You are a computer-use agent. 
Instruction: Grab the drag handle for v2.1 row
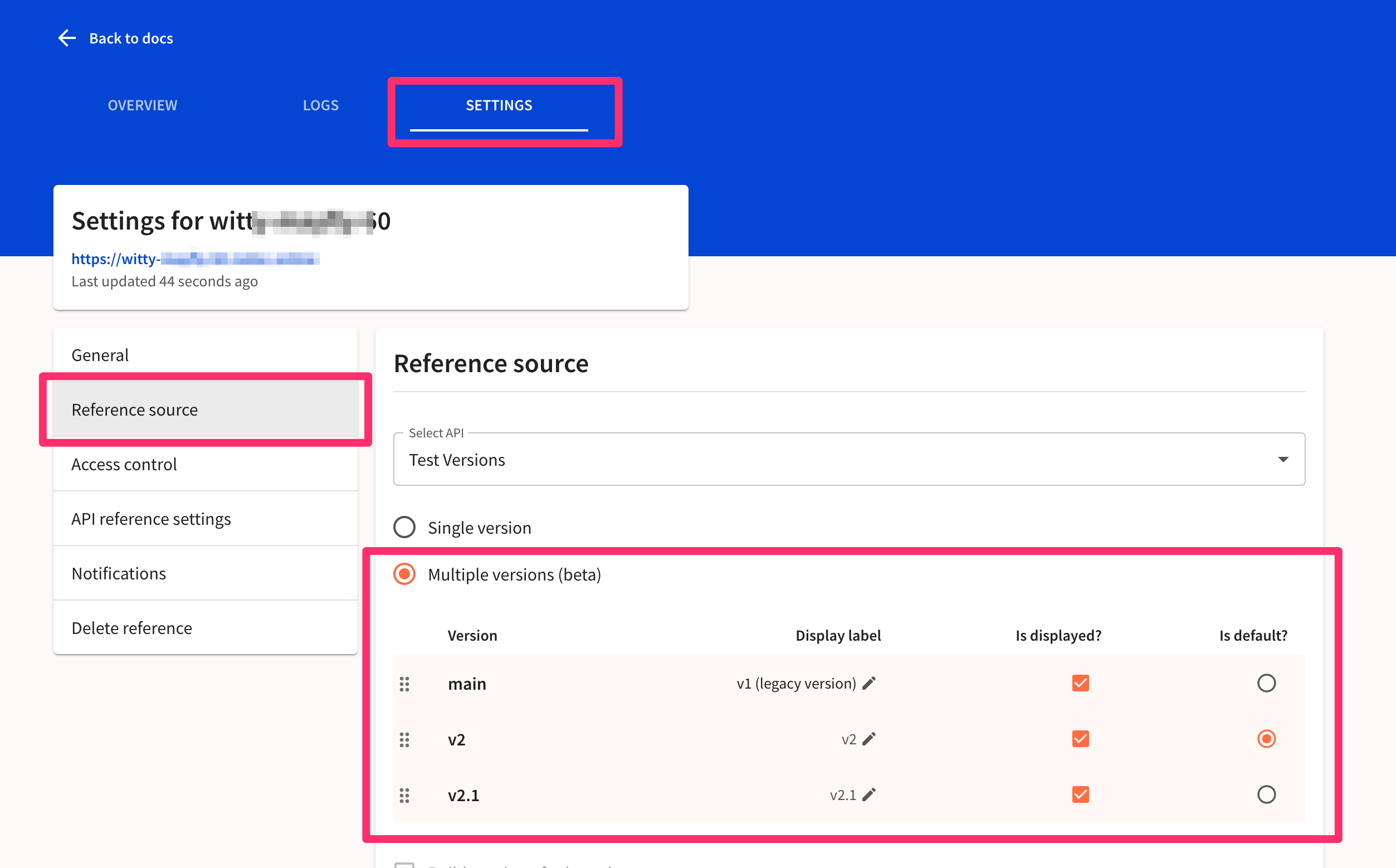[x=404, y=795]
